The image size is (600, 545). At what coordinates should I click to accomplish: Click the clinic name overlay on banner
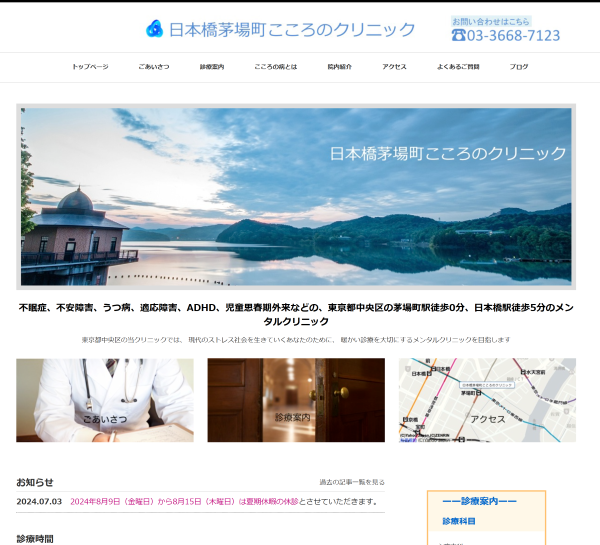click(x=448, y=153)
